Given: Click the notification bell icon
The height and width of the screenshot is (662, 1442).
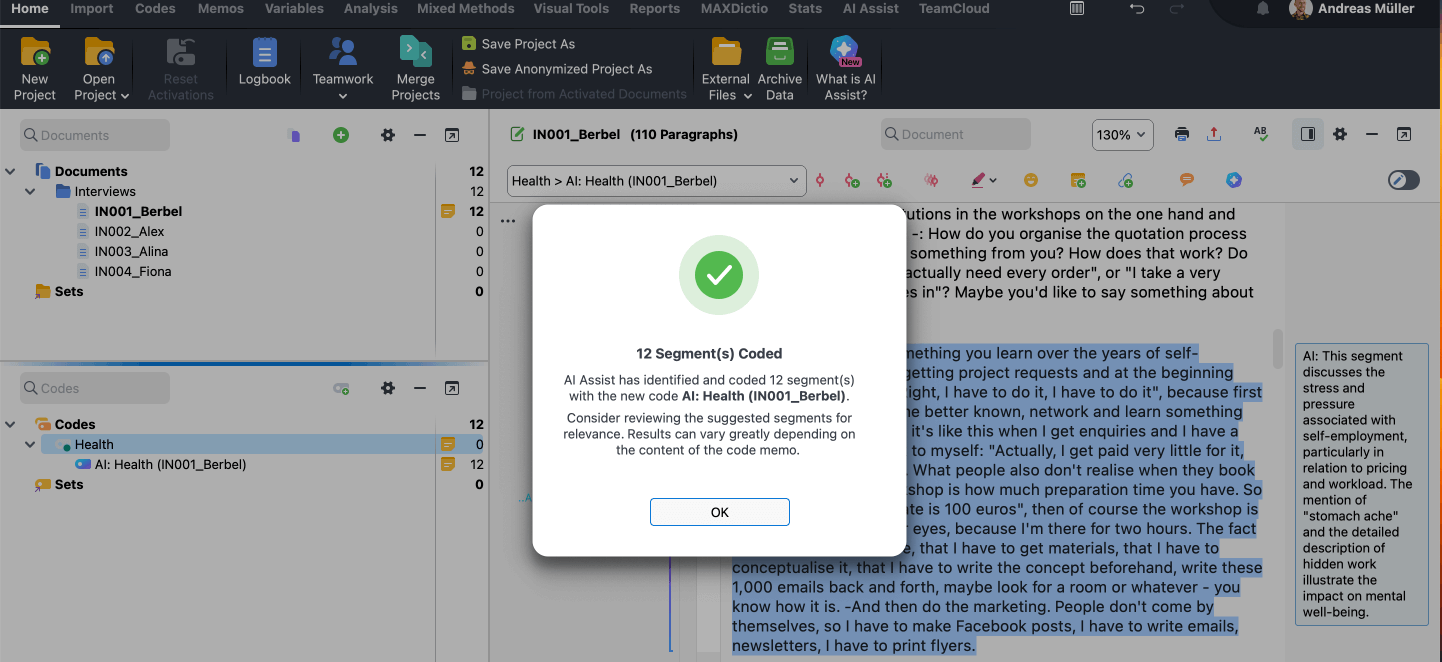Looking at the screenshot, I should pyautogui.click(x=1263, y=9).
